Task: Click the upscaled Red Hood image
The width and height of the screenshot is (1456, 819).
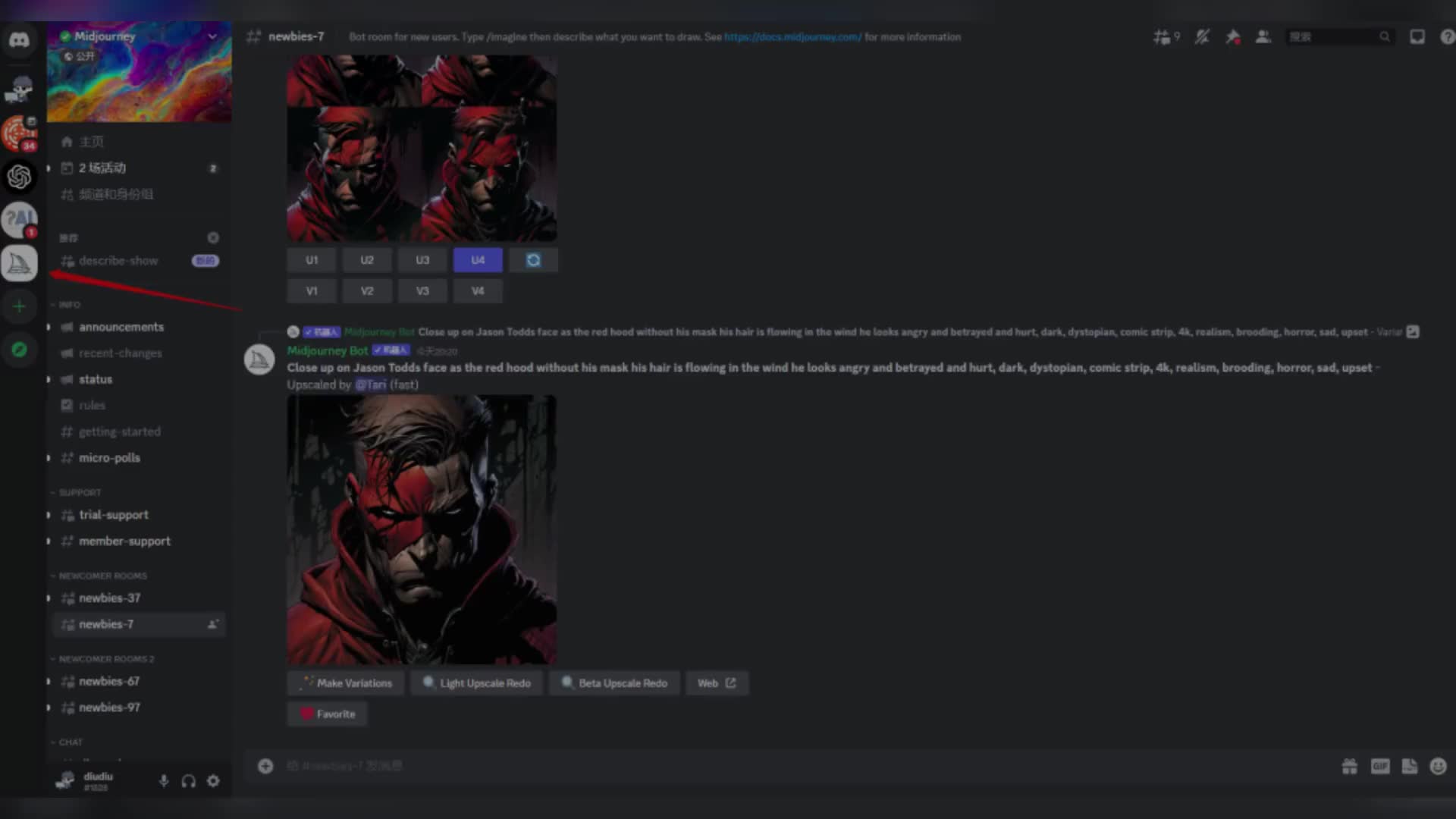Action: 422,529
